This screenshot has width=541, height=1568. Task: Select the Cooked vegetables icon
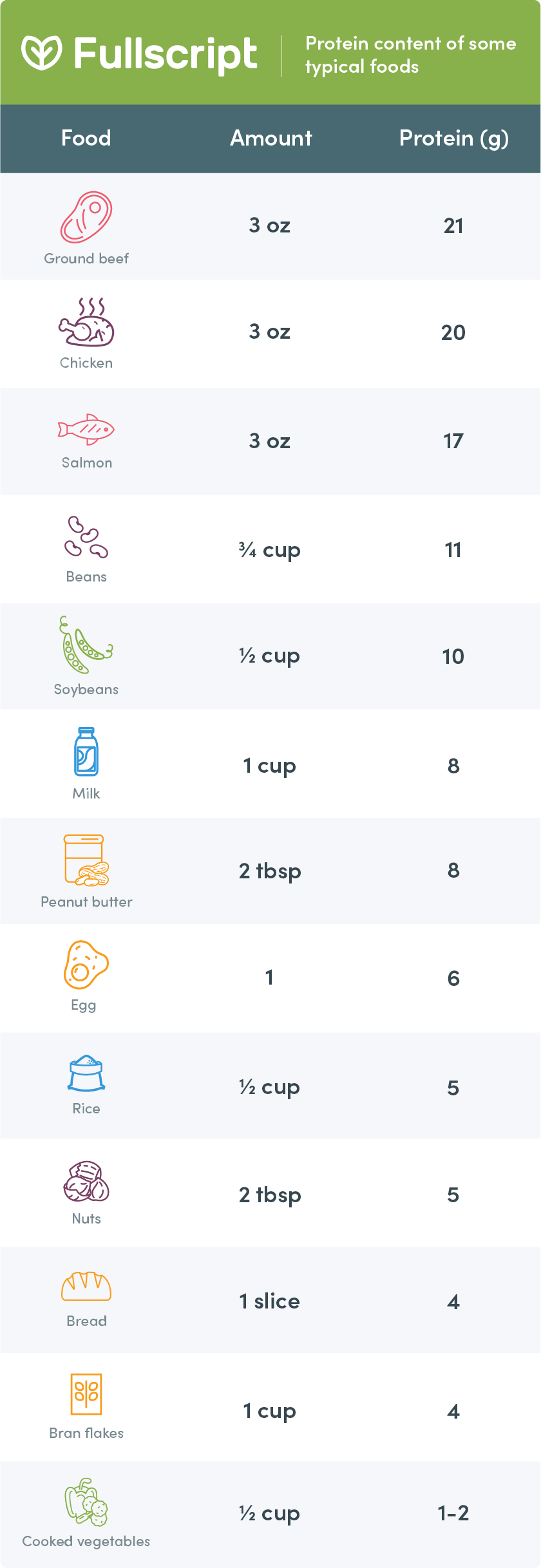click(86, 1502)
